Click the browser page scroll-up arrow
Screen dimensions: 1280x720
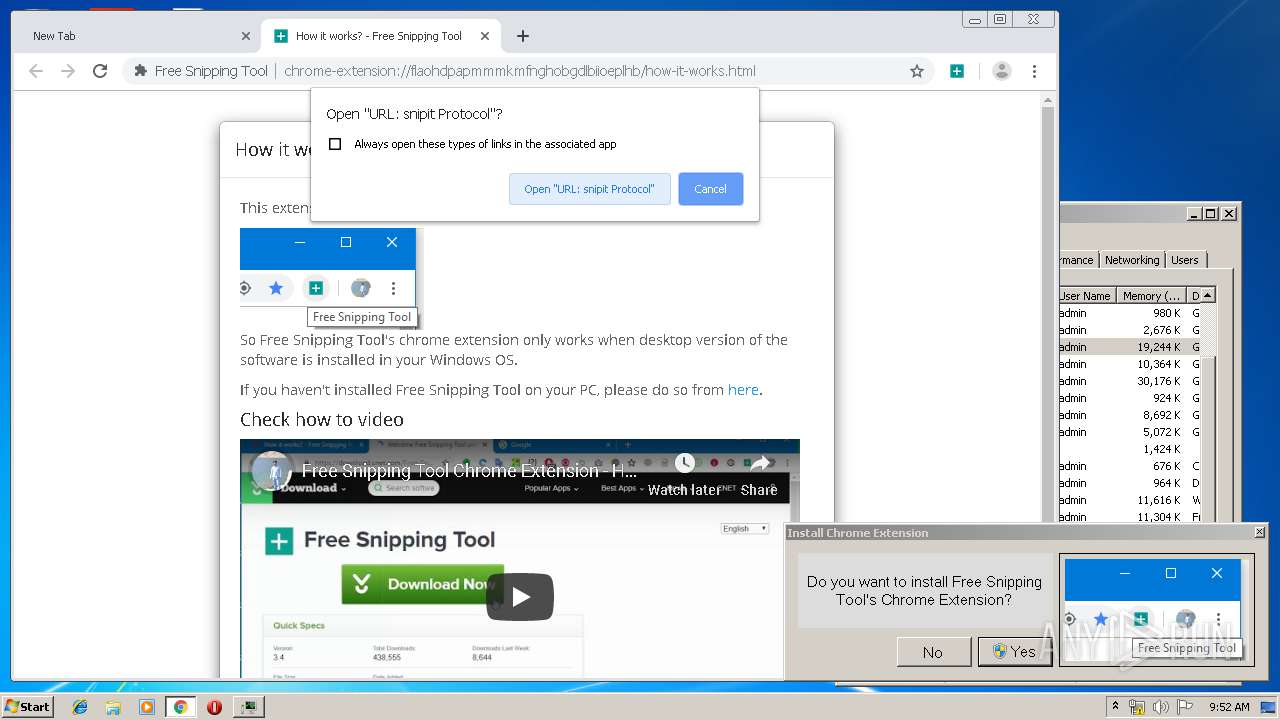1048,100
